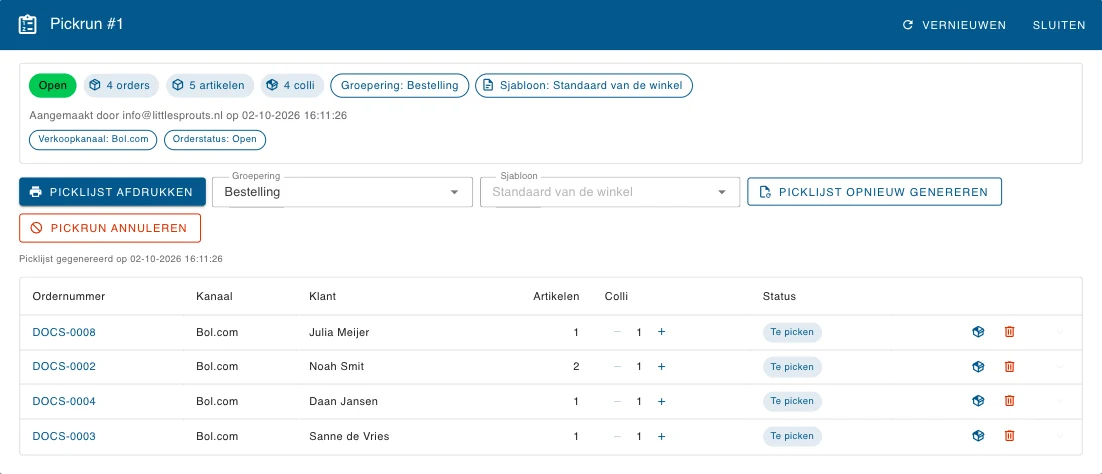This screenshot has height=474, width=1102.
Task: Decrease colli for DOCS-0008 with minus
Action: tap(617, 332)
